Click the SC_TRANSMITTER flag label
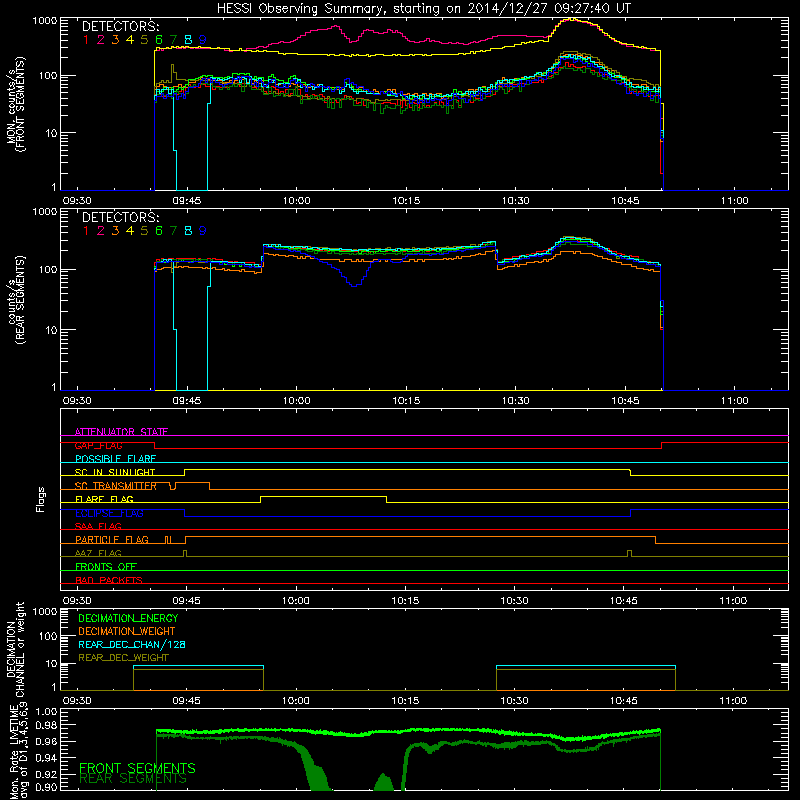This screenshot has height=800, width=800. (116, 486)
